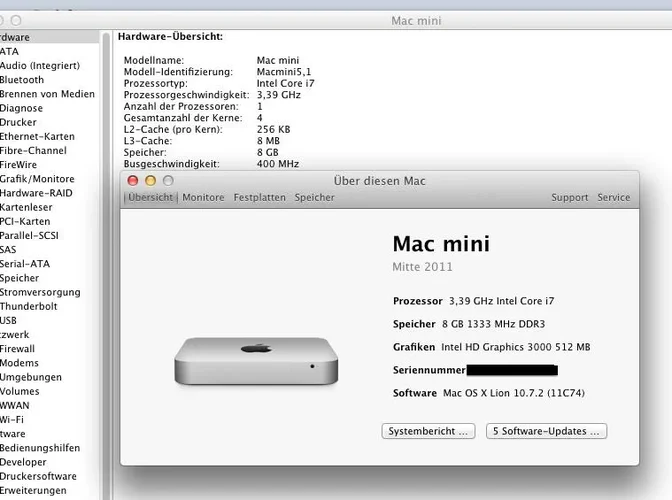Click the 256 KB L2-Cache value
Image resolution: width=672 pixels, height=500 pixels.
(x=273, y=129)
